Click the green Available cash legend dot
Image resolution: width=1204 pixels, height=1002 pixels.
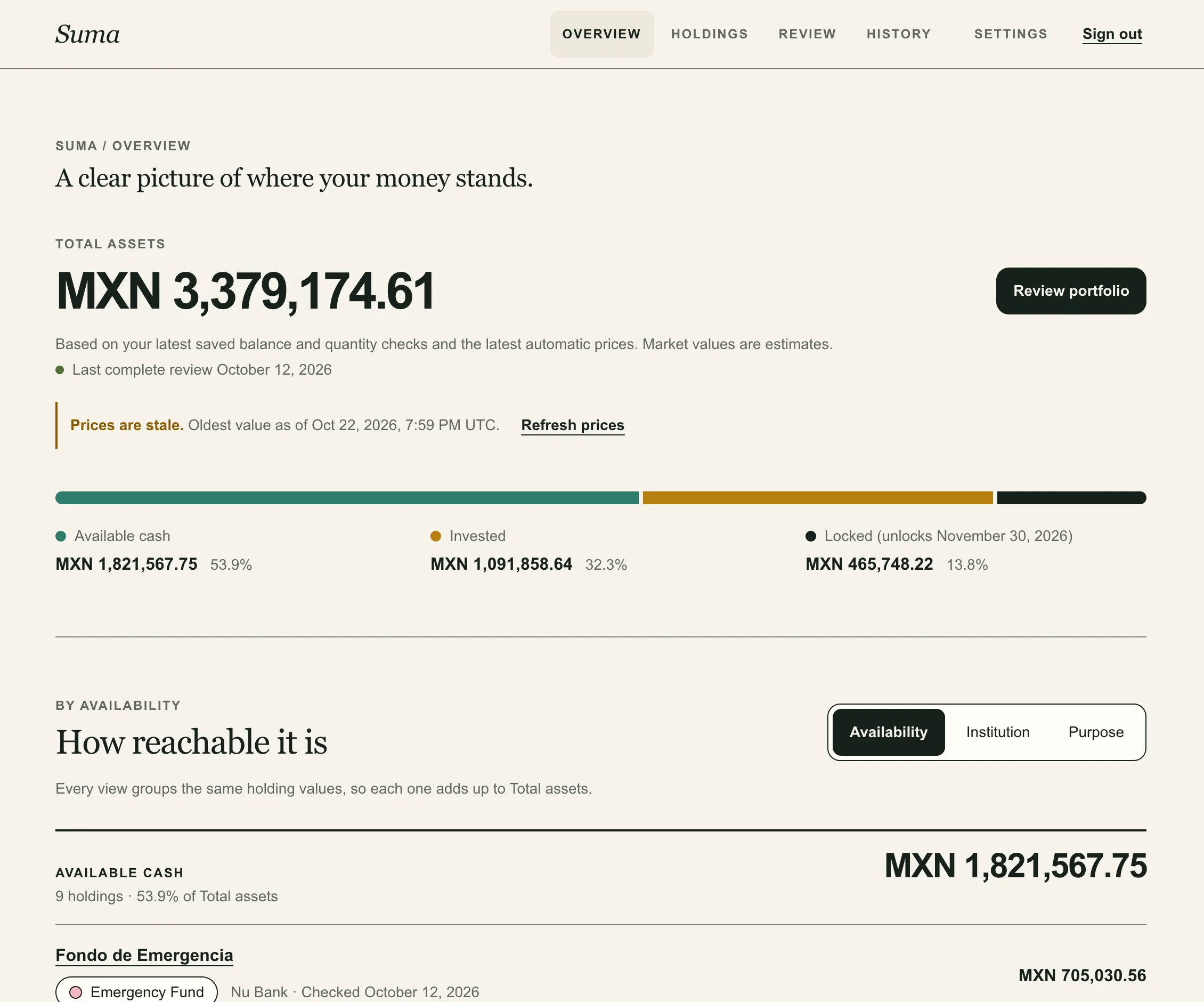tap(61, 536)
